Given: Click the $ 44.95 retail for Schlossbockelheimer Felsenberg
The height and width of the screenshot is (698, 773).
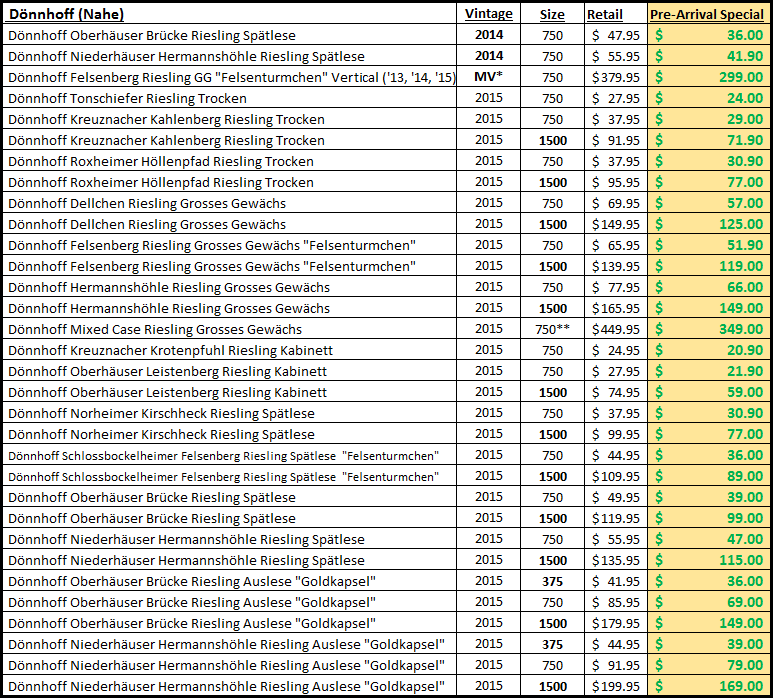Looking at the screenshot, I should (x=616, y=455).
